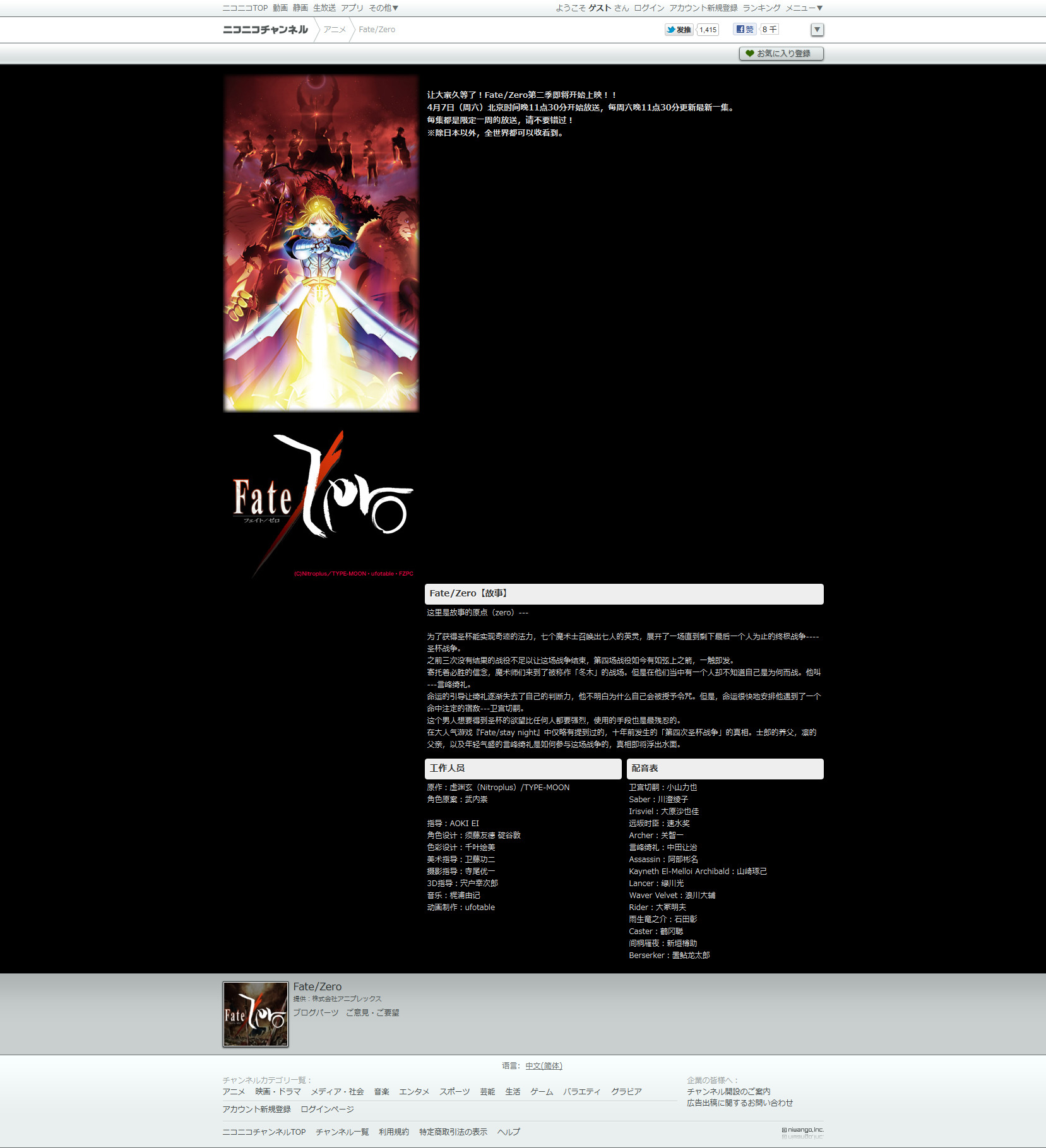Open チャンネル開設のご案内 link
This screenshot has width=1046, height=1148.
pyautogui.click(x=728, y=1092)
